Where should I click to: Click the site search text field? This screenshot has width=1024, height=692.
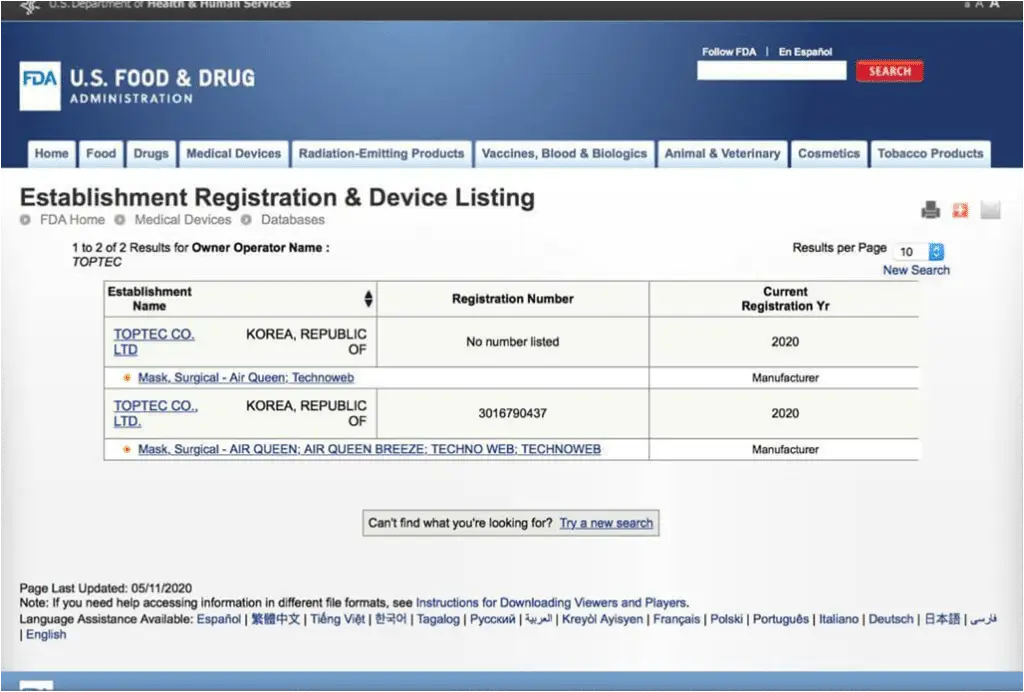click(x=771, y=71)
